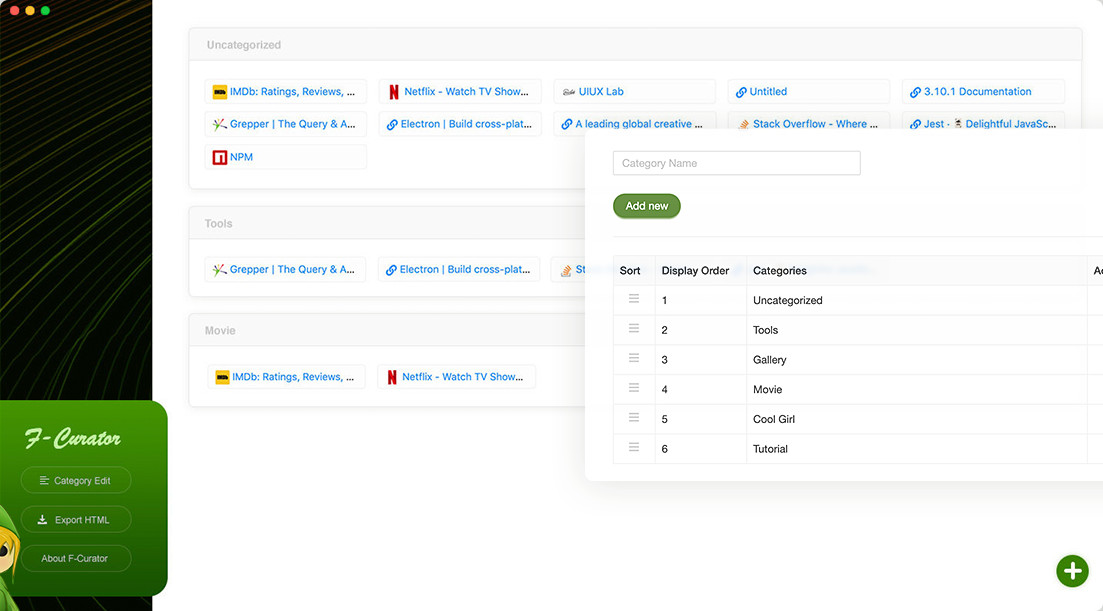
Task: Click drag handle for Tools row
Action: click(634, 328)
